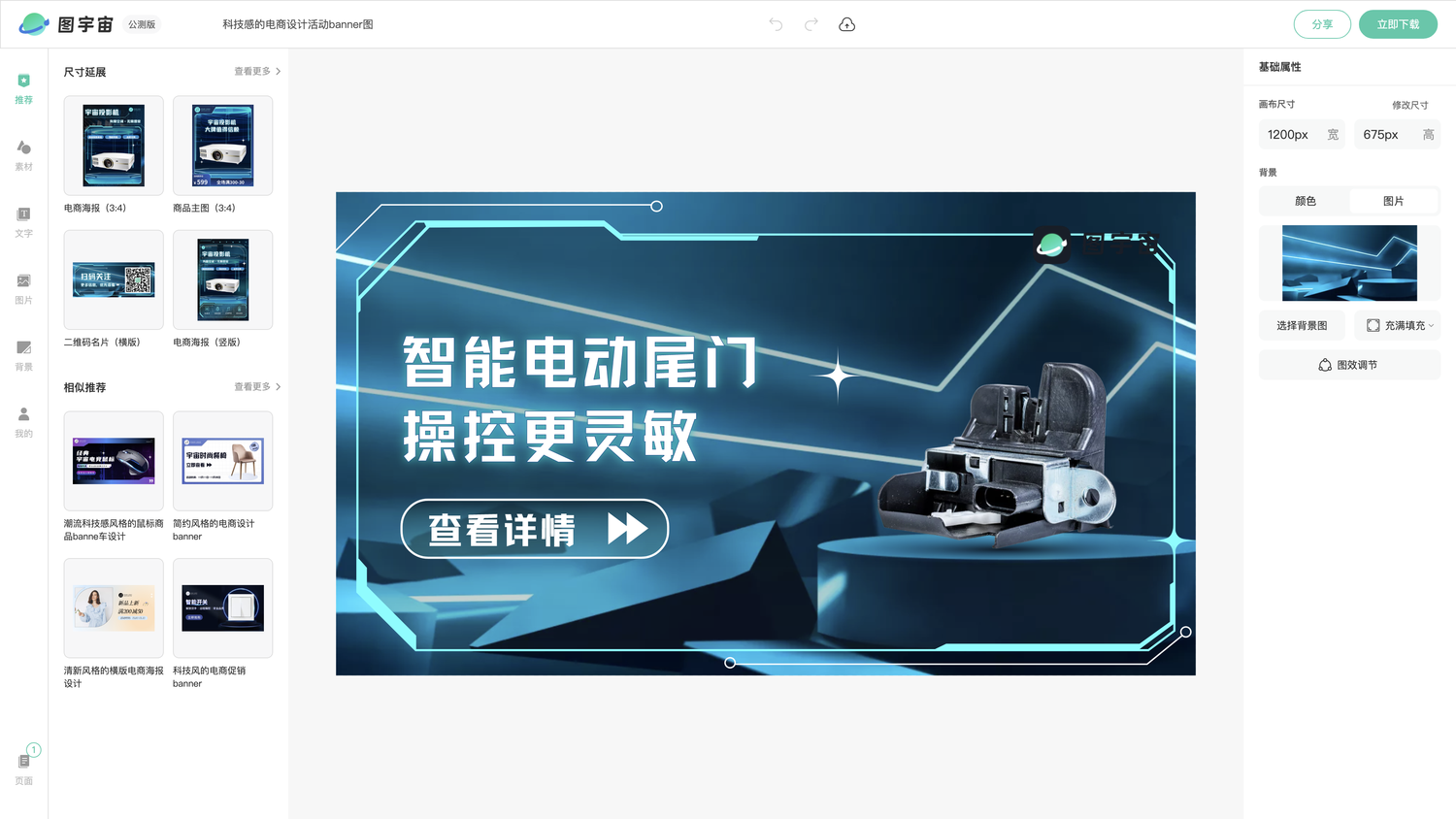
Task: Select the 科技风的电商促销 banner thumbnail
Action: [x=222, y=608]
